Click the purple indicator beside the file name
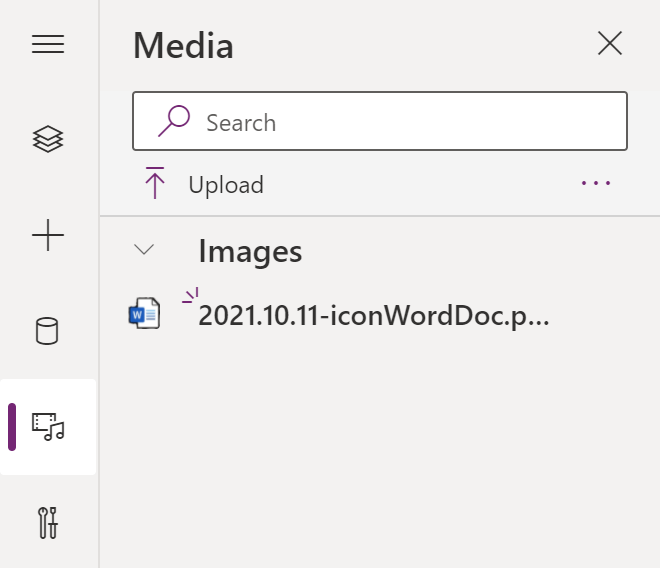This screenshot has height=568, width=660. pyautogui.click(x=190, y=295)
